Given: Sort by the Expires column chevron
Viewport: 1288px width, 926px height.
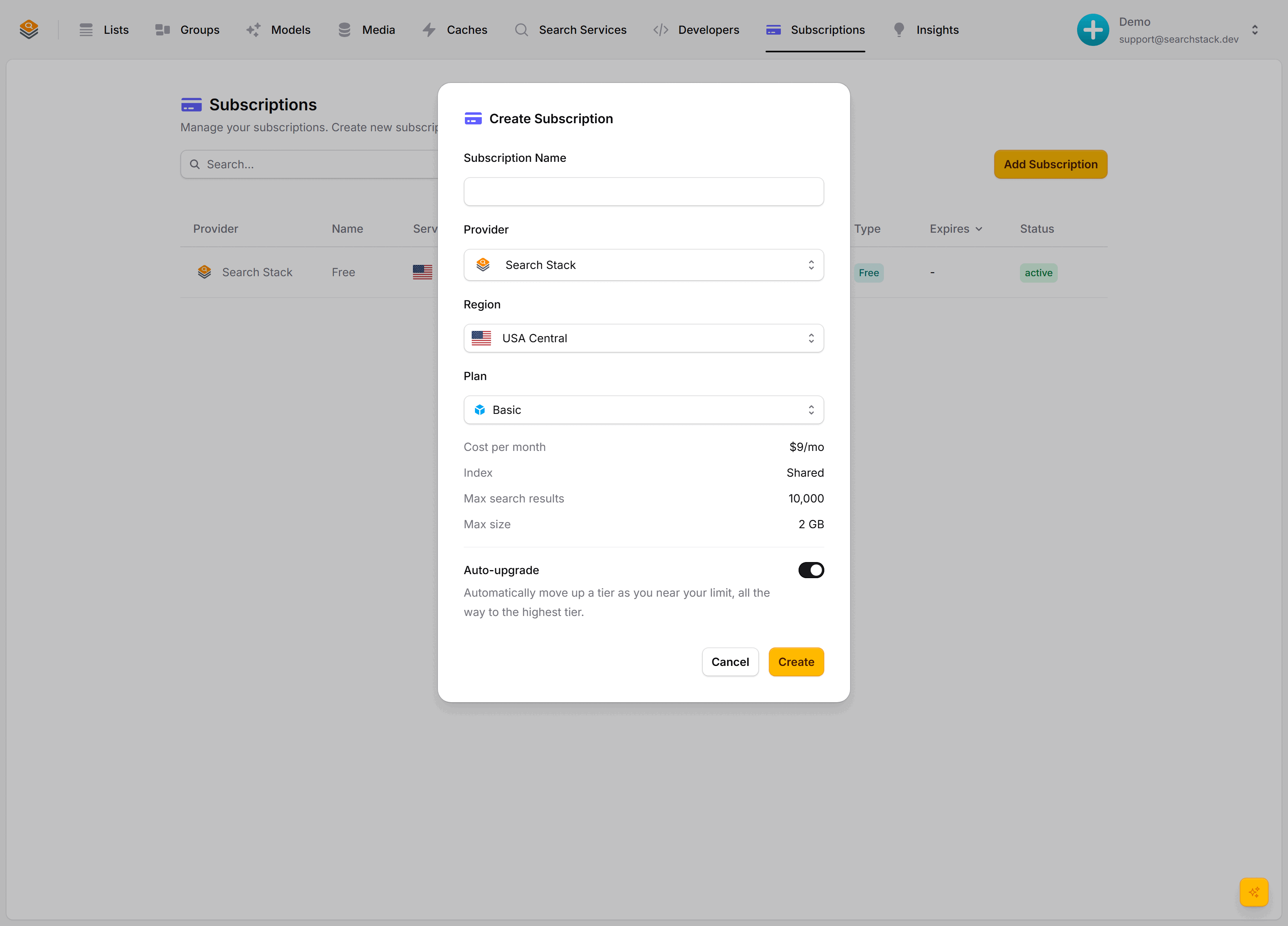Looking at the screenshot, I should pos(978,229).
